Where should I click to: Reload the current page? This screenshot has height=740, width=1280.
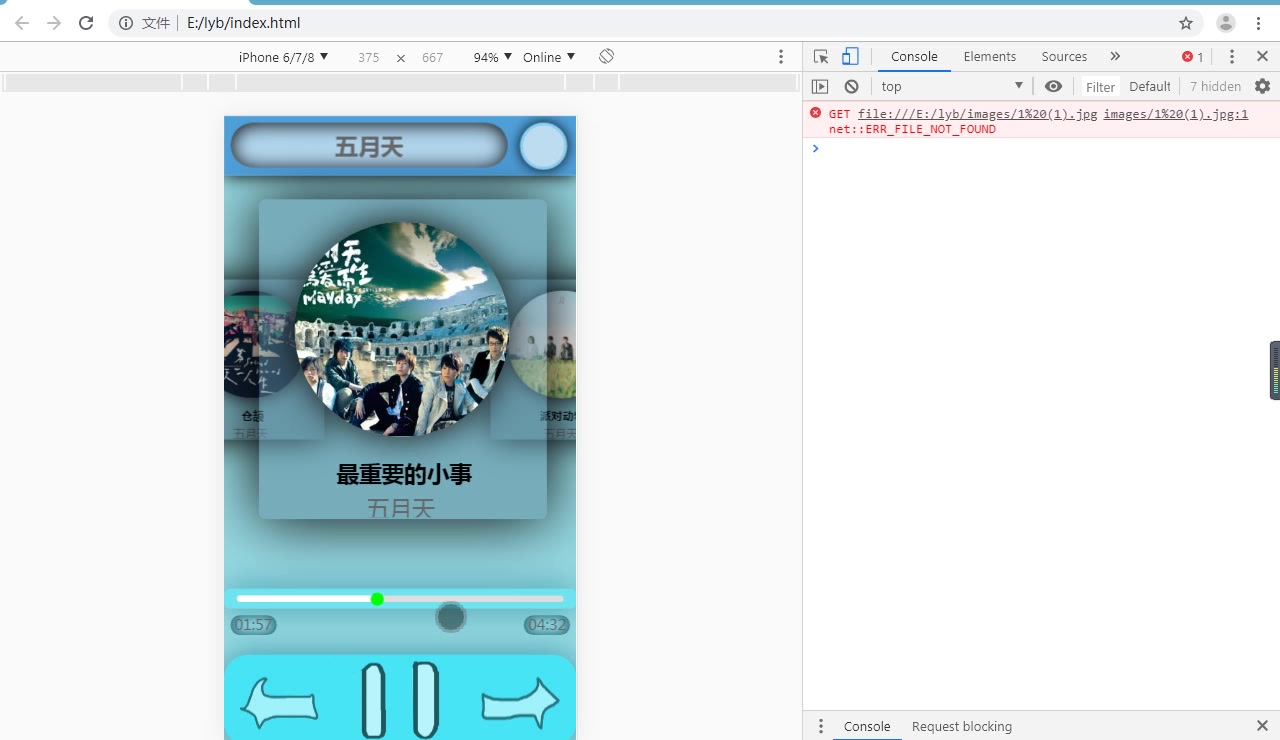pyautogui.click(x=86, y=23)
